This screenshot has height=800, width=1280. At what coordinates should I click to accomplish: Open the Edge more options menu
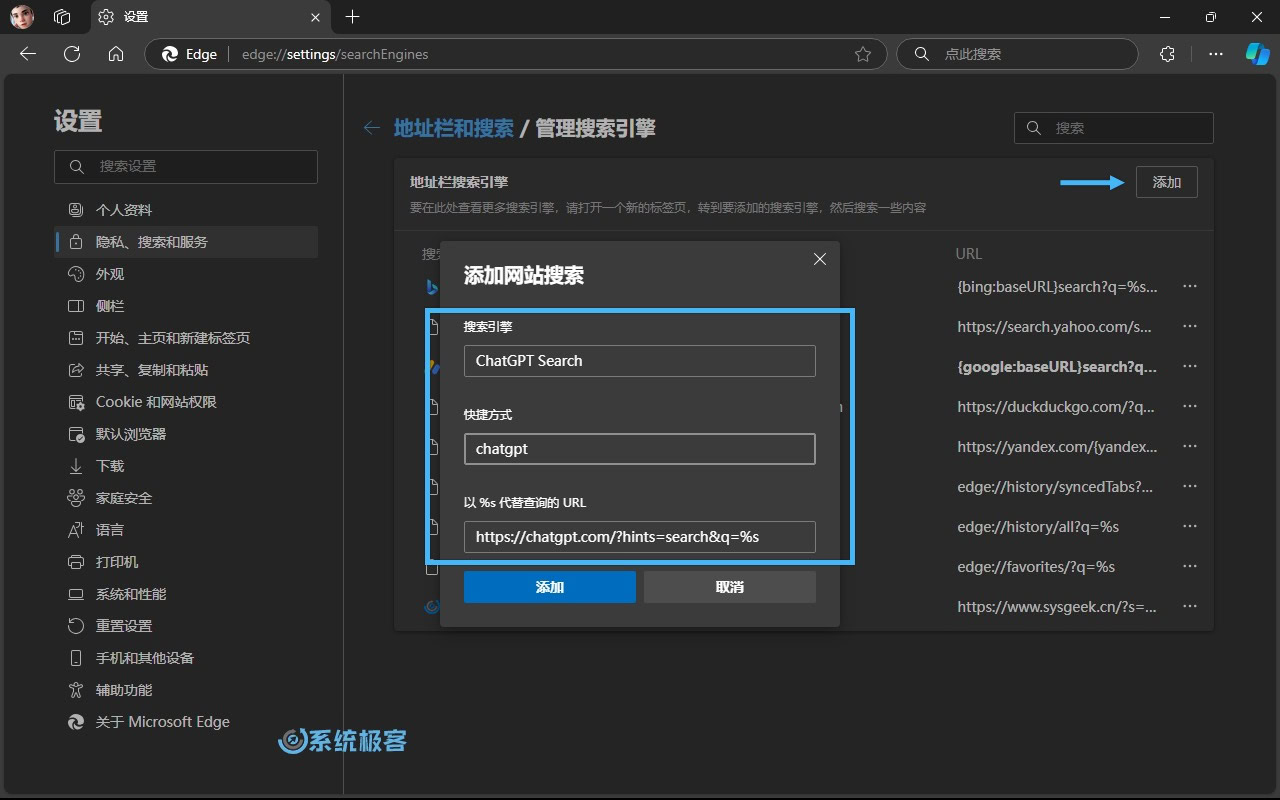(x=1215, y=54)
